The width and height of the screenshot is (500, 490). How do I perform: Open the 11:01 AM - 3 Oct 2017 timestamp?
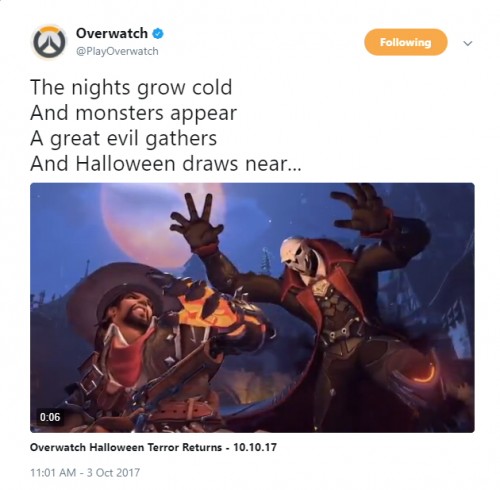(85, 472)
